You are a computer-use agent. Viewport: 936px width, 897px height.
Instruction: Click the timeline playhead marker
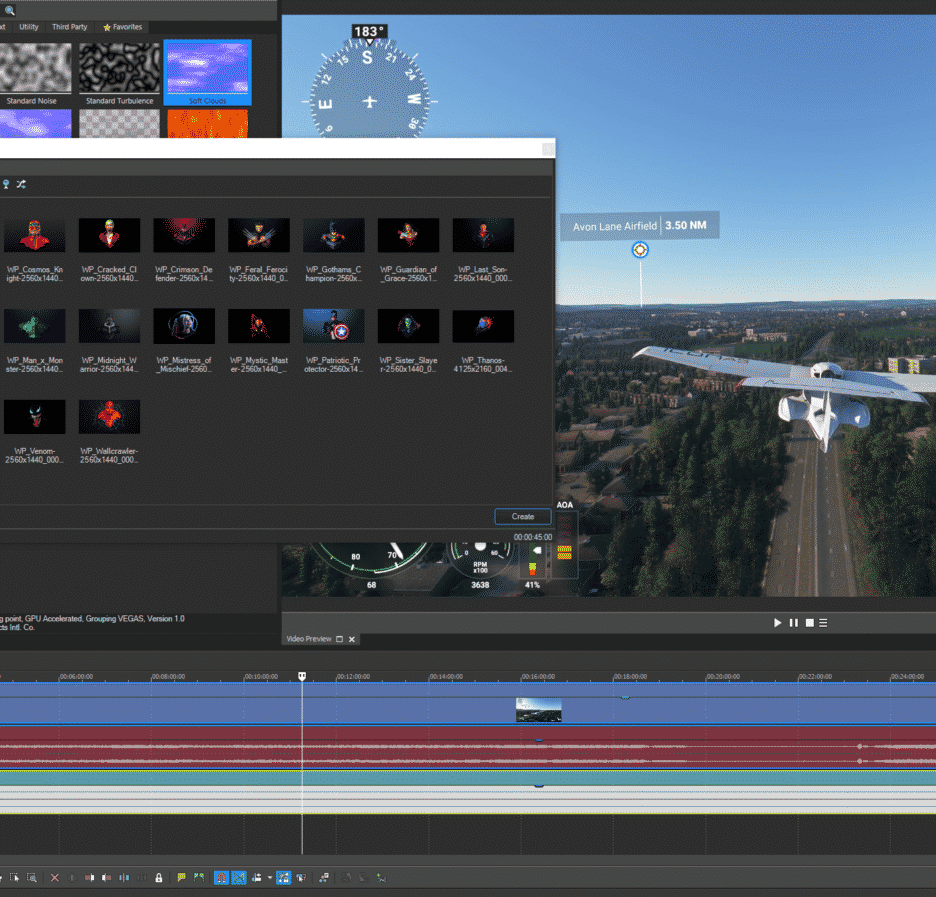pyautogui.click(x=302, y=676)
